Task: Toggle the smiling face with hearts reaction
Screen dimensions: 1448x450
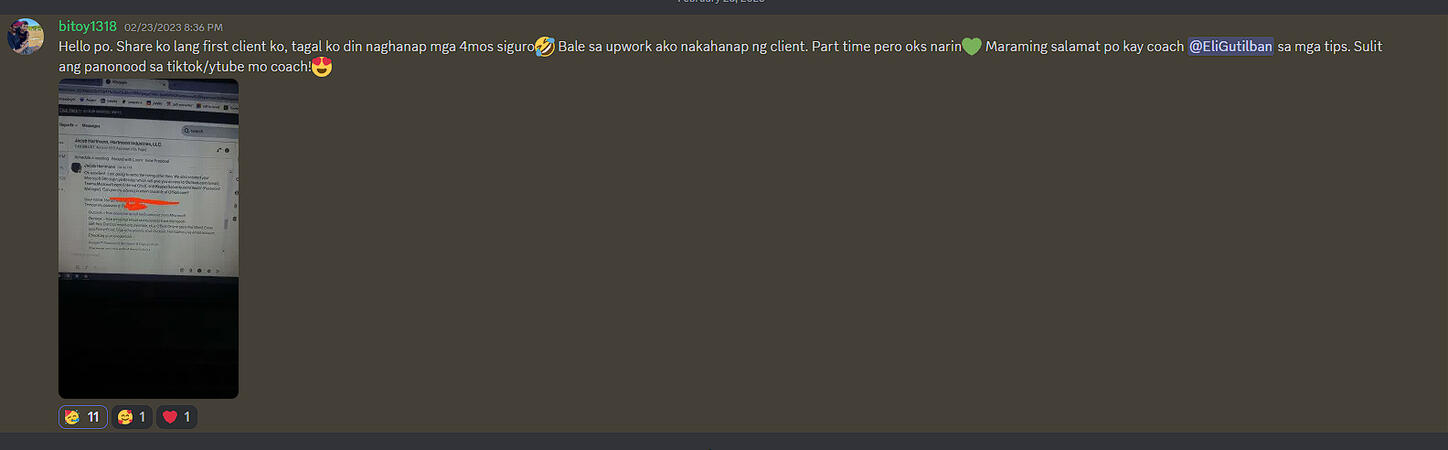Action: point(133,417)
